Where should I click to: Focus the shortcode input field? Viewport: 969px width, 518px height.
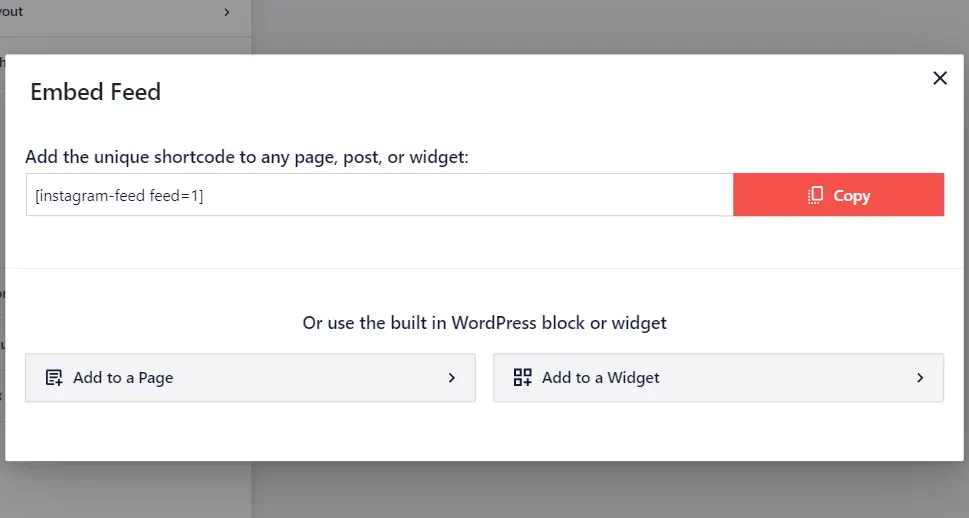click(379, 195)
